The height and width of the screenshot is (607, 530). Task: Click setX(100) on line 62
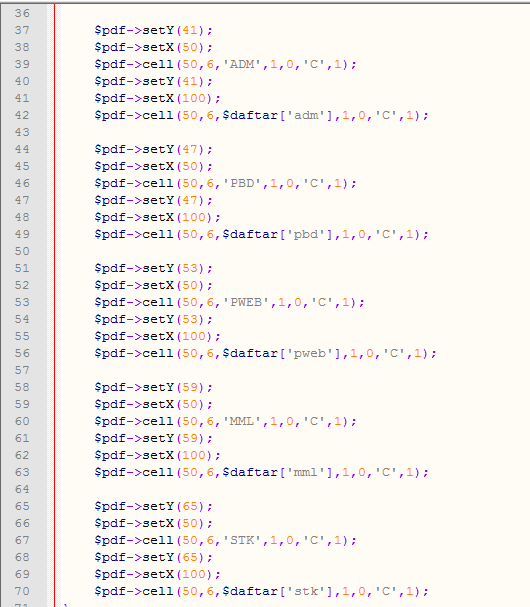(177, 455)
